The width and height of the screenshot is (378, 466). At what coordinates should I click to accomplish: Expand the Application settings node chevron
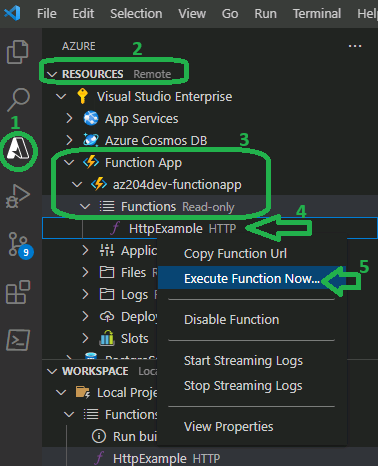[85, 250]
